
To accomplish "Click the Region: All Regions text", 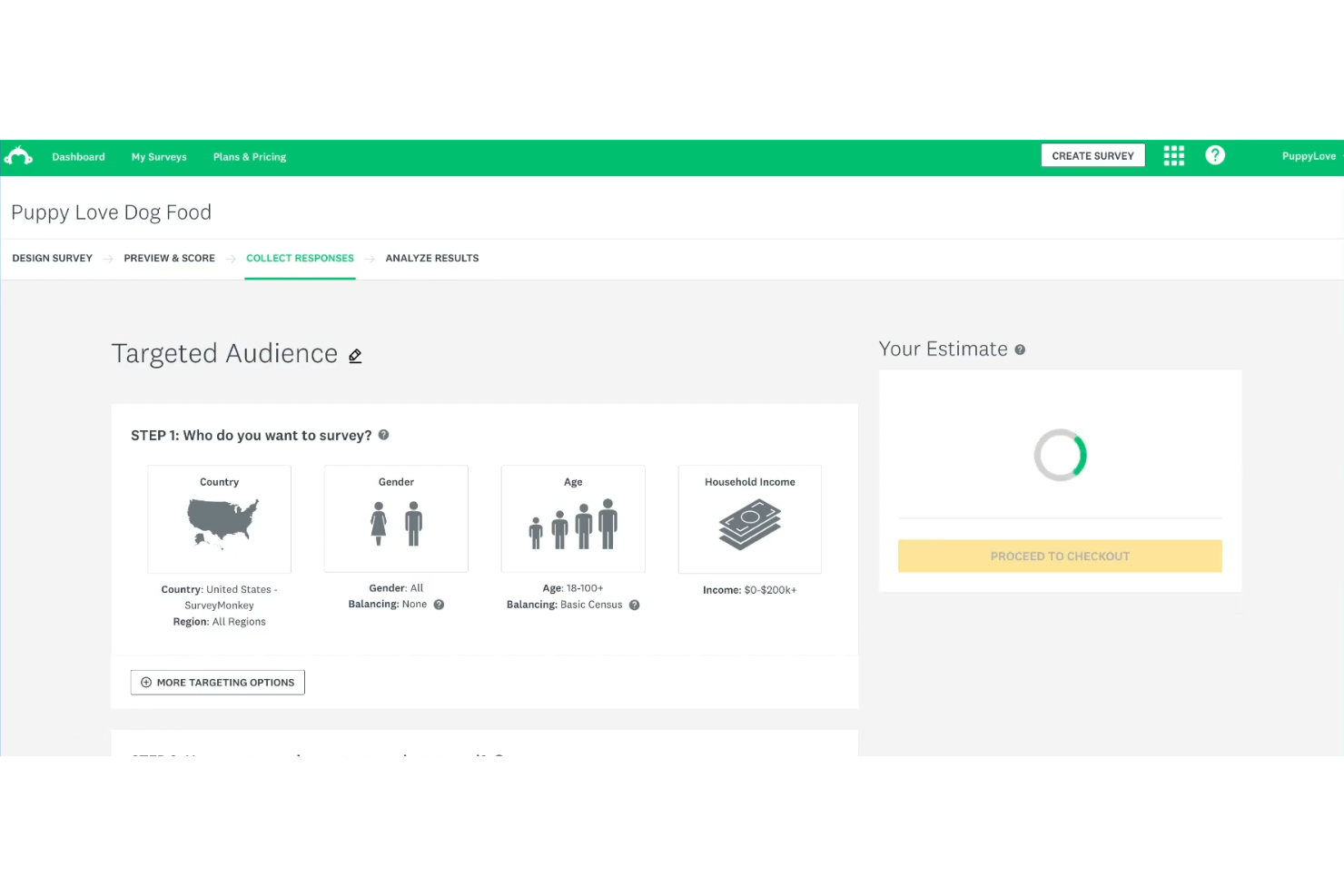I will pos(220,622).
